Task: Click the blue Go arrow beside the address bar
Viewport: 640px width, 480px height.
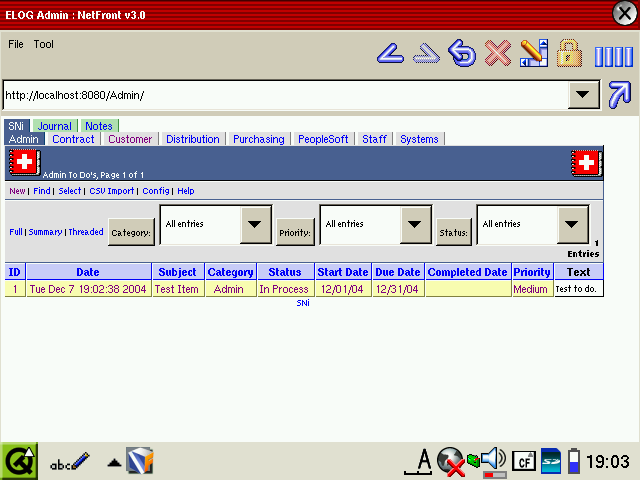Action: 620,95
